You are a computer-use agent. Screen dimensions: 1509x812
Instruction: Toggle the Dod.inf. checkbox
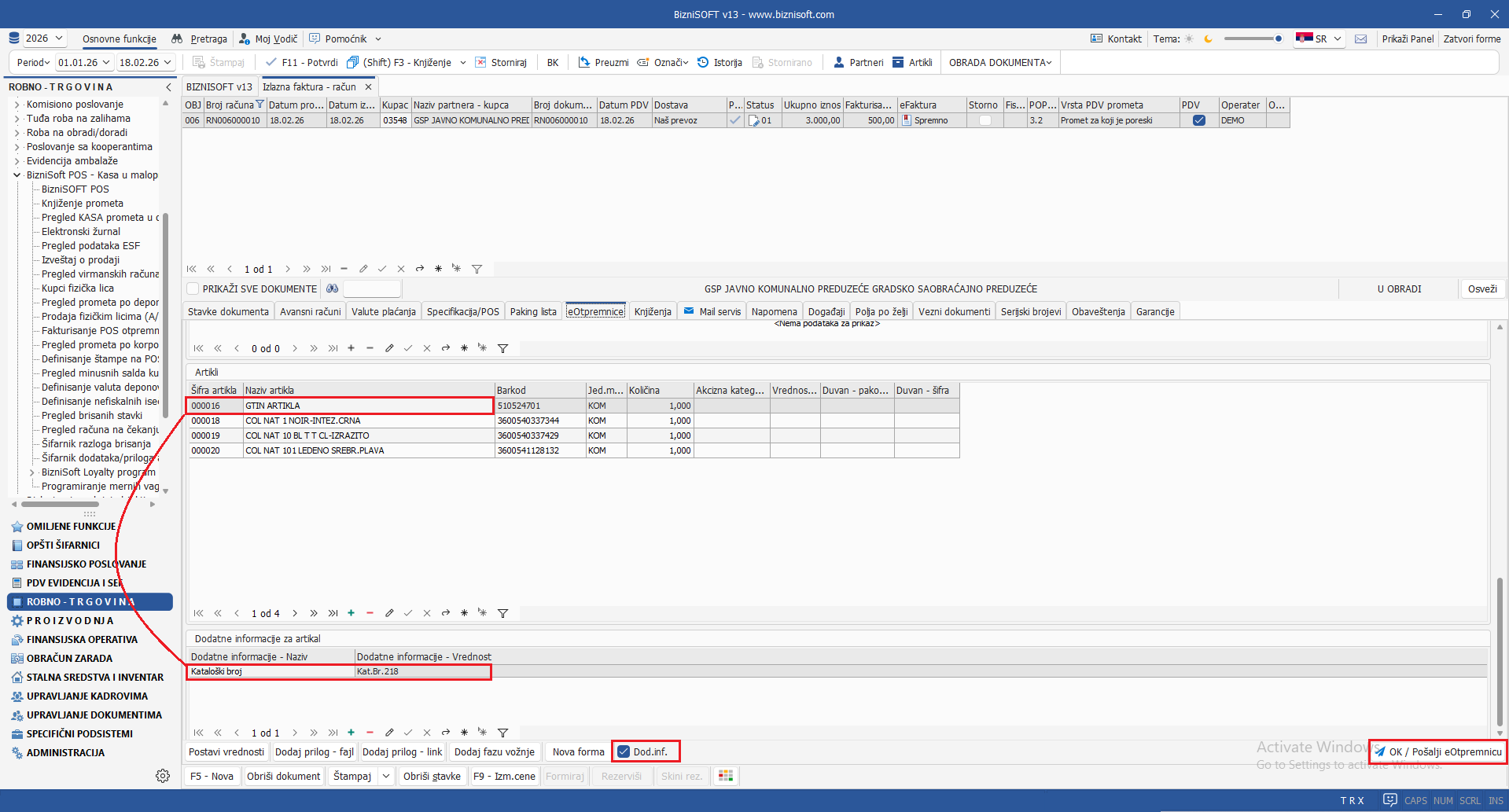624,751
